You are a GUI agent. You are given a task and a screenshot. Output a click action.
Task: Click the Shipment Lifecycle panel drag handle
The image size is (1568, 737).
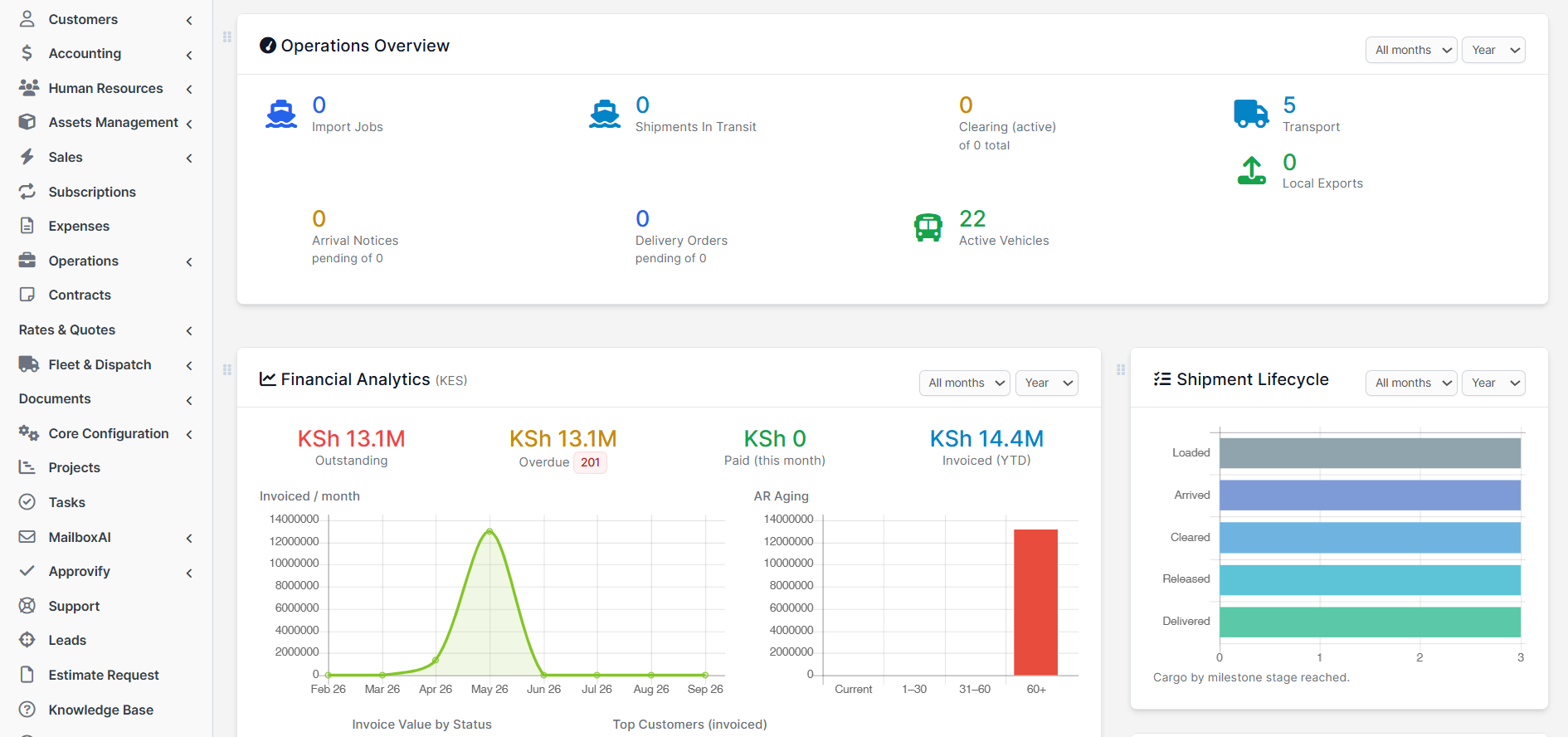click(x=1121, y=370)
